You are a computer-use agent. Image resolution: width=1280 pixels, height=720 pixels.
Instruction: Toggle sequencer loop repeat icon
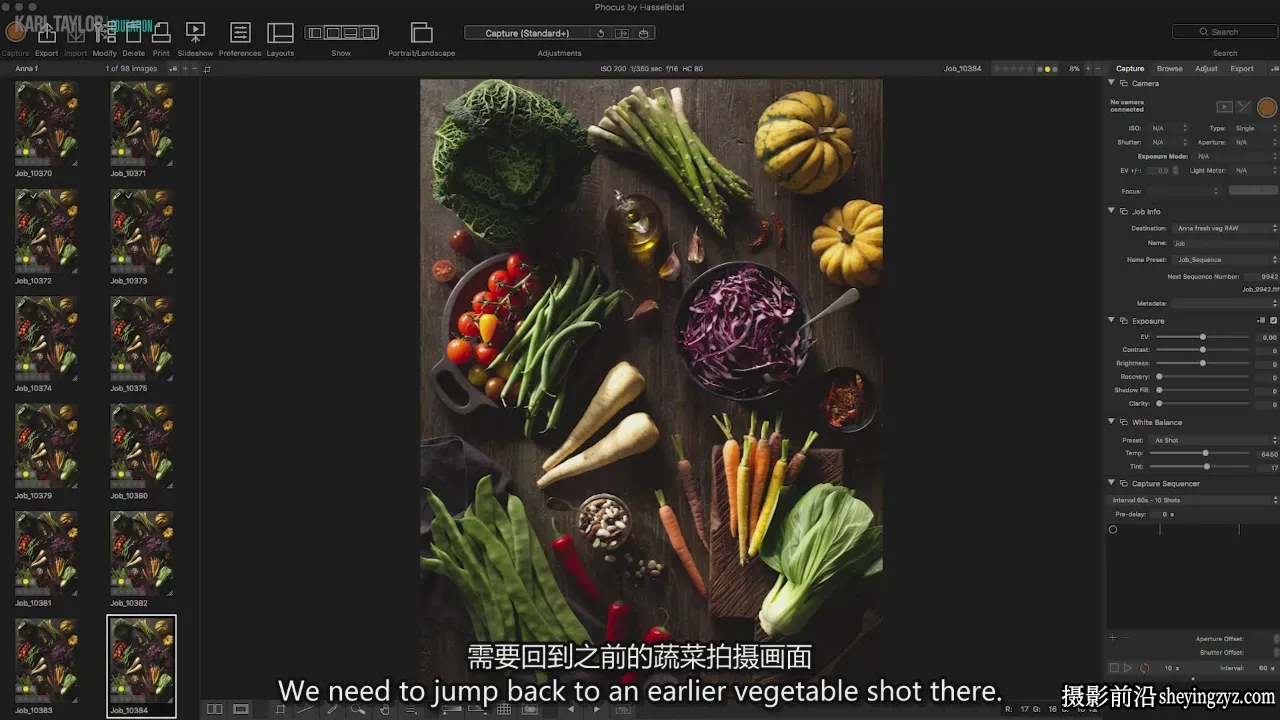click(x=1144, y=667)
